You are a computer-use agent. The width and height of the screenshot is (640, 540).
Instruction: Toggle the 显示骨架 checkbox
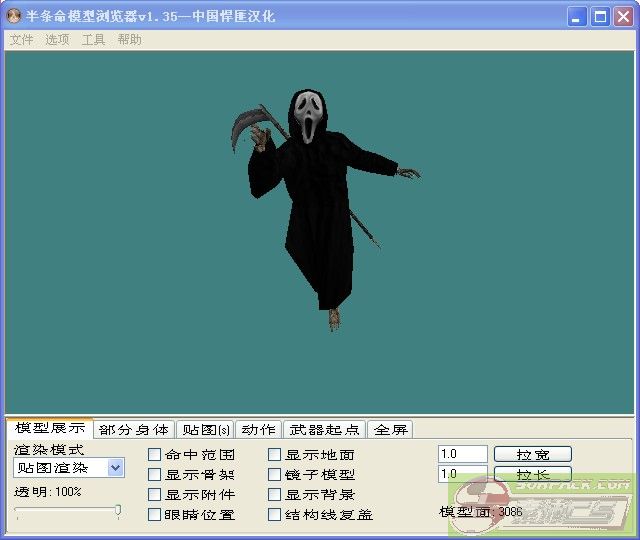155,475
